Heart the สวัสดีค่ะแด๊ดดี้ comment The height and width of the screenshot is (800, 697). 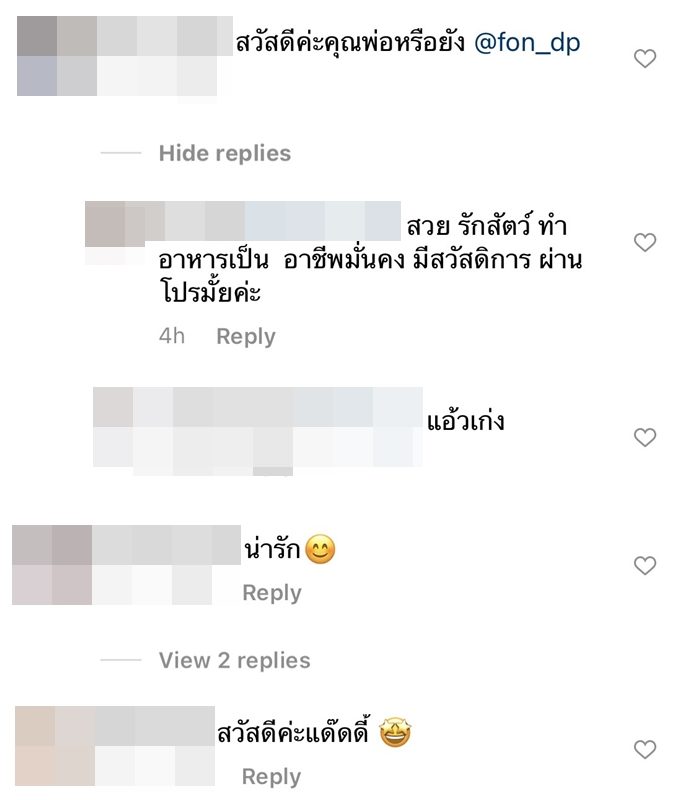645,749
